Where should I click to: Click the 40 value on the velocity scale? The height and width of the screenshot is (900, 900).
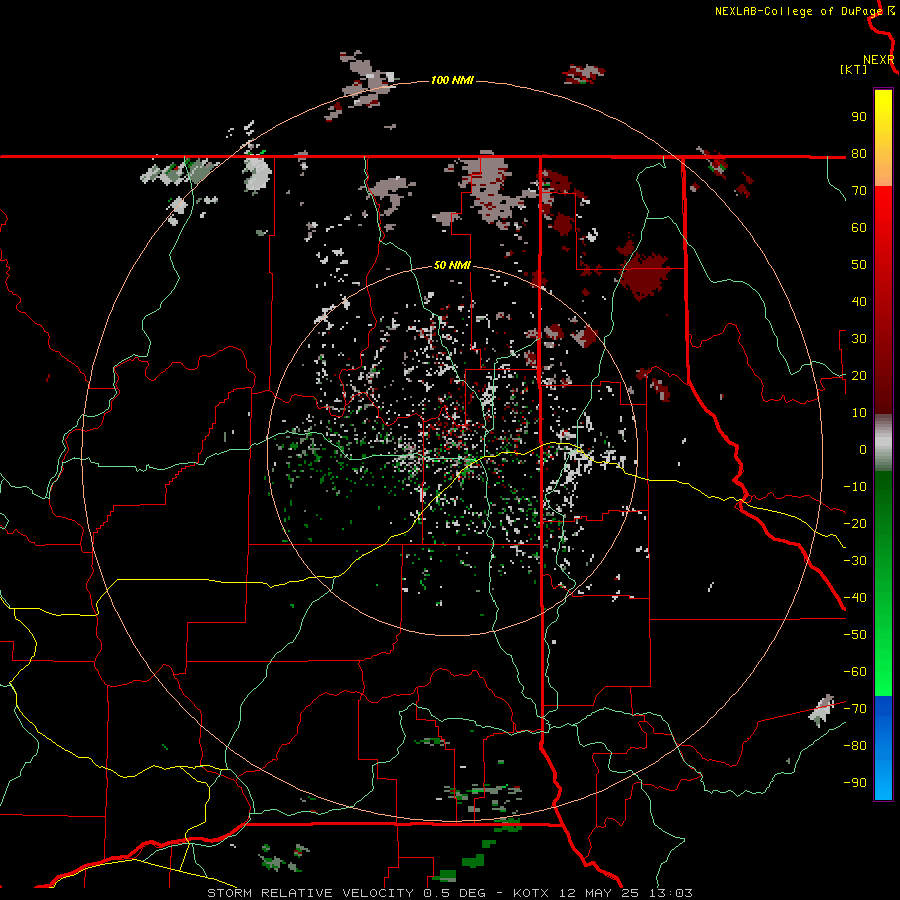point(859,301)
